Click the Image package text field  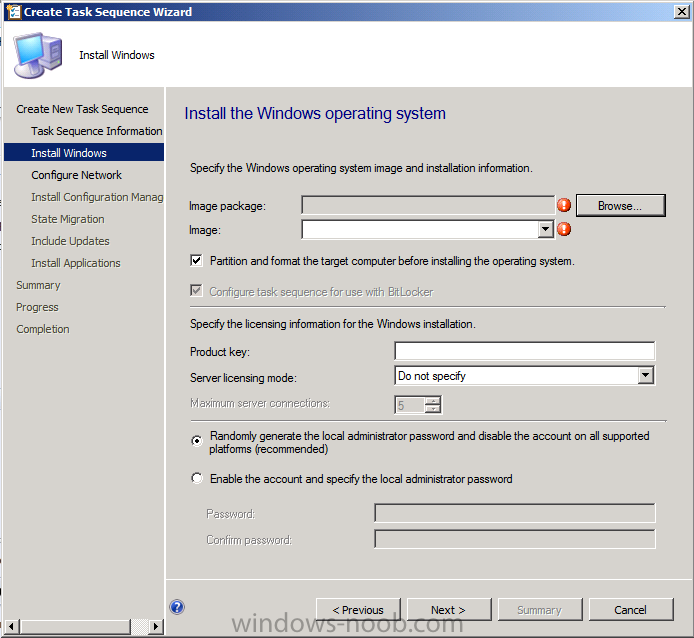pyautogui.click(x=428, y=205)
